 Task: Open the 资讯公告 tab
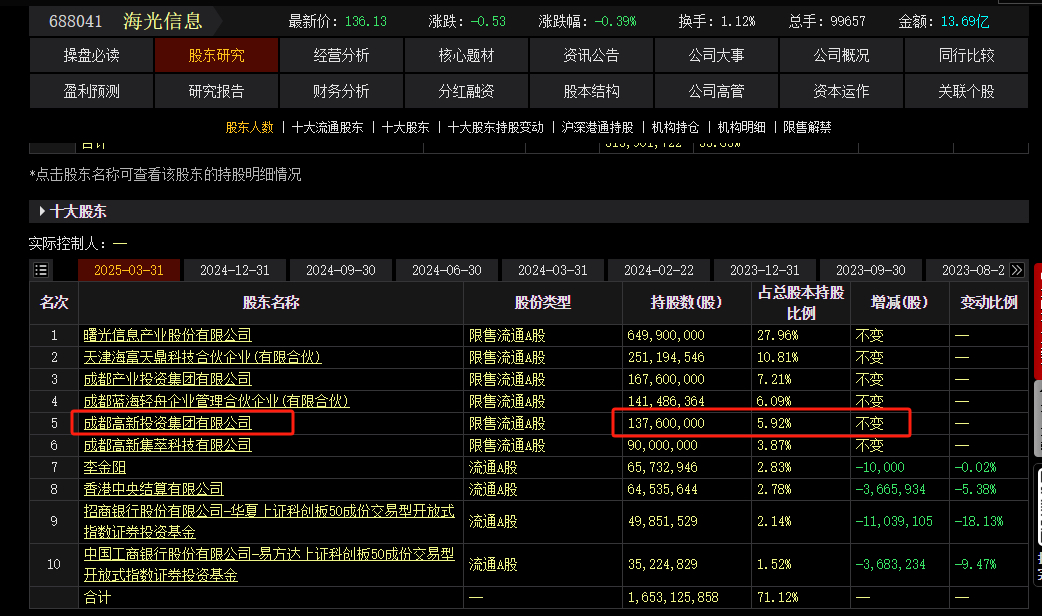591,55
